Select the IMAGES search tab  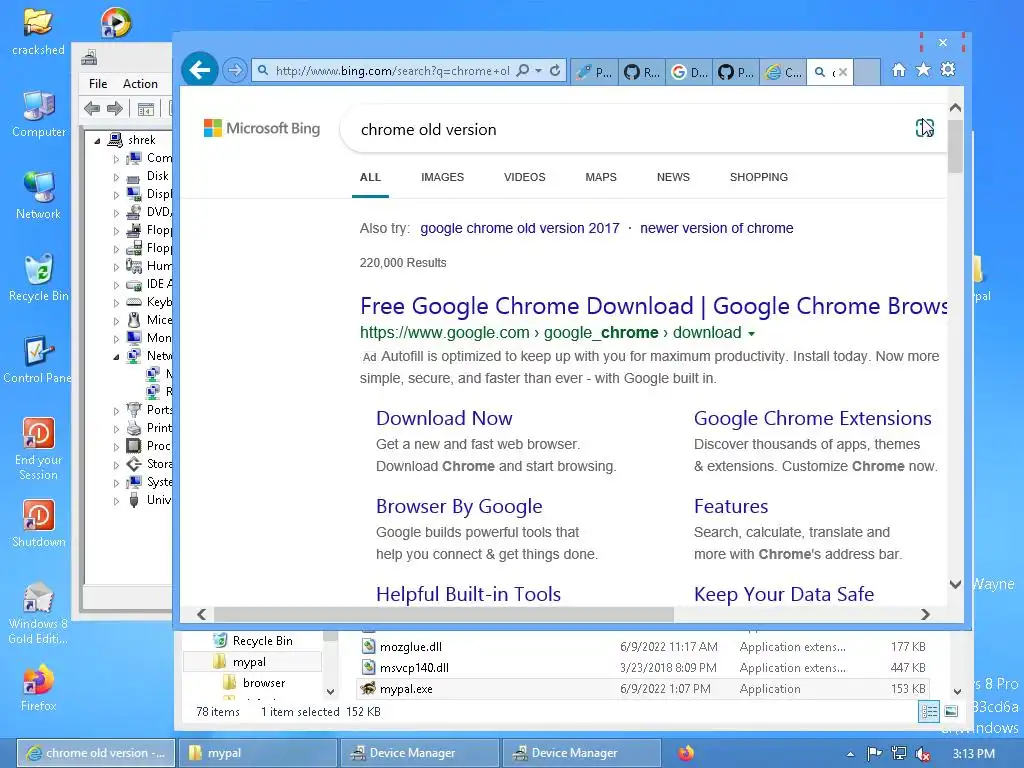click(x=442, y=177)
